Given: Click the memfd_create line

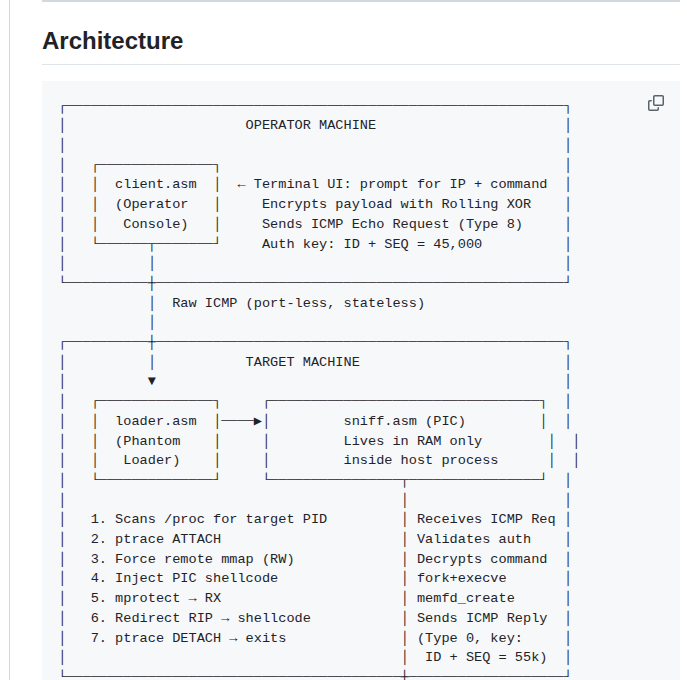Looking at the screenshot, I should pyautogui.click(x=465, y=598).
